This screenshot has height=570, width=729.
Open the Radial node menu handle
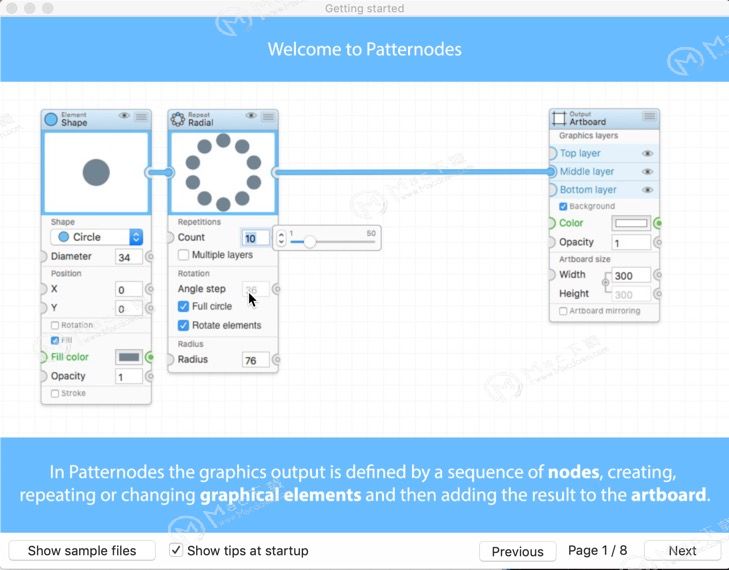coord(268,116)
